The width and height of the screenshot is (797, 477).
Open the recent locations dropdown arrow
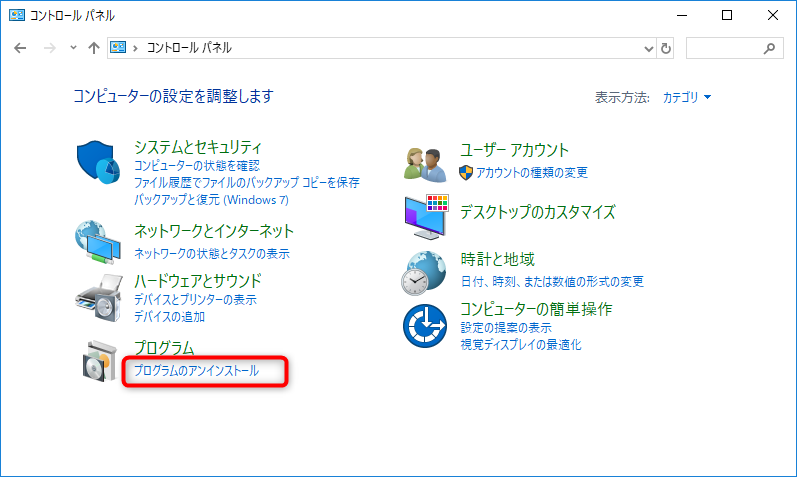pos(73,48)
